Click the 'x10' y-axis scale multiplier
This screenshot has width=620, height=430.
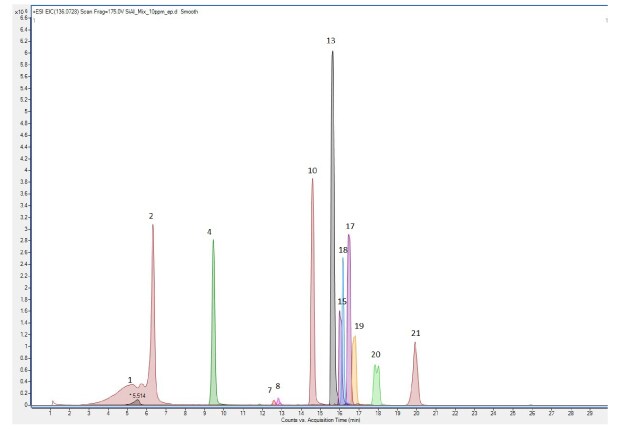(21, 12)
